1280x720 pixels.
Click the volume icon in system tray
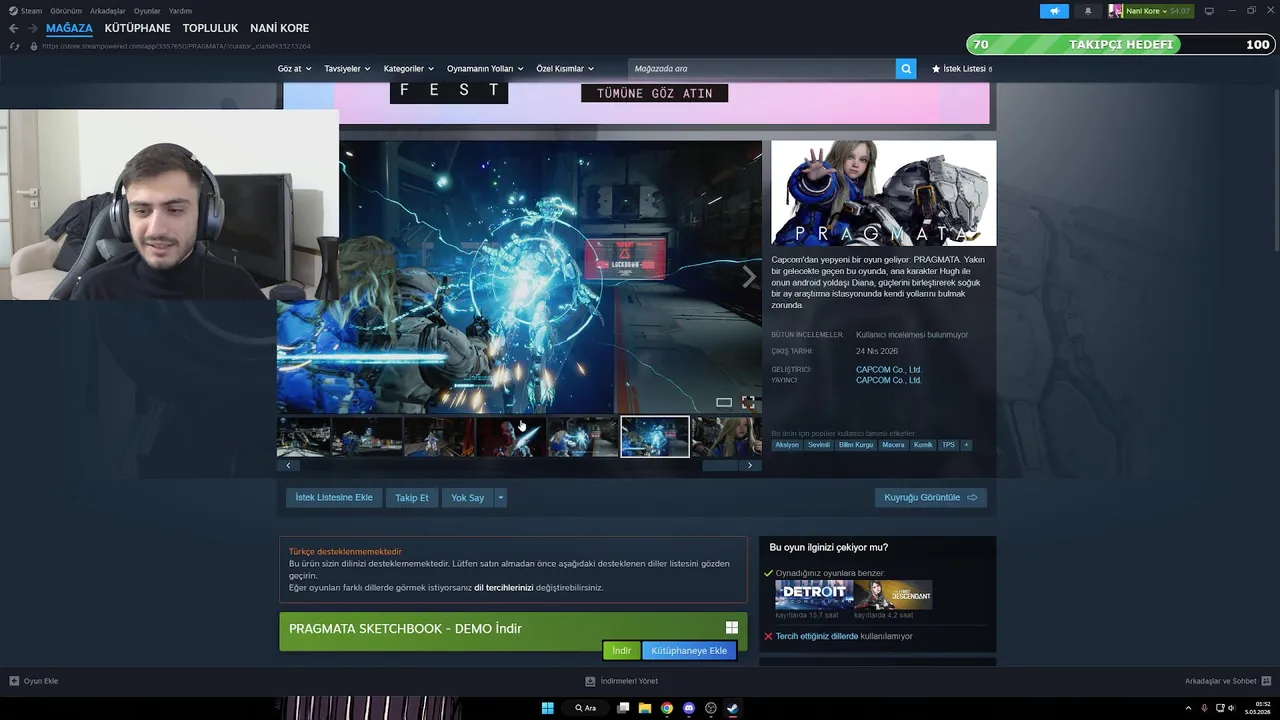click(x=1230, y=708)
